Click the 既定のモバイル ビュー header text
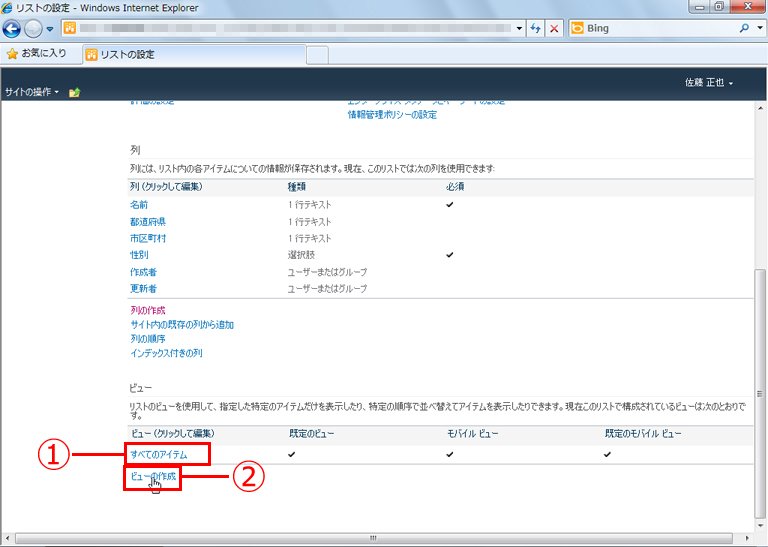768x547 pixels. [643, 433]
